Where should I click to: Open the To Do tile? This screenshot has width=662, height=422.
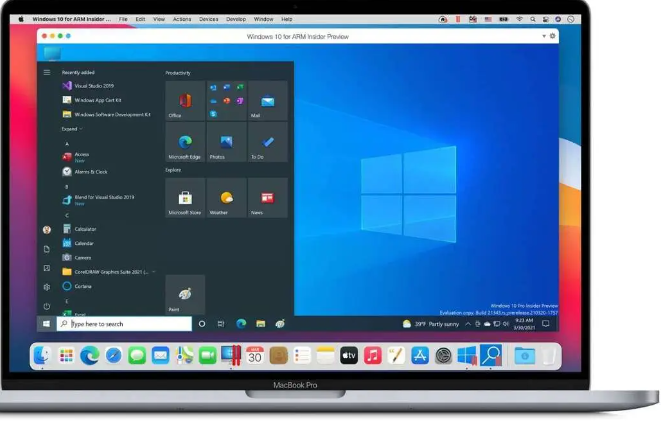click(x=268, y=142)
